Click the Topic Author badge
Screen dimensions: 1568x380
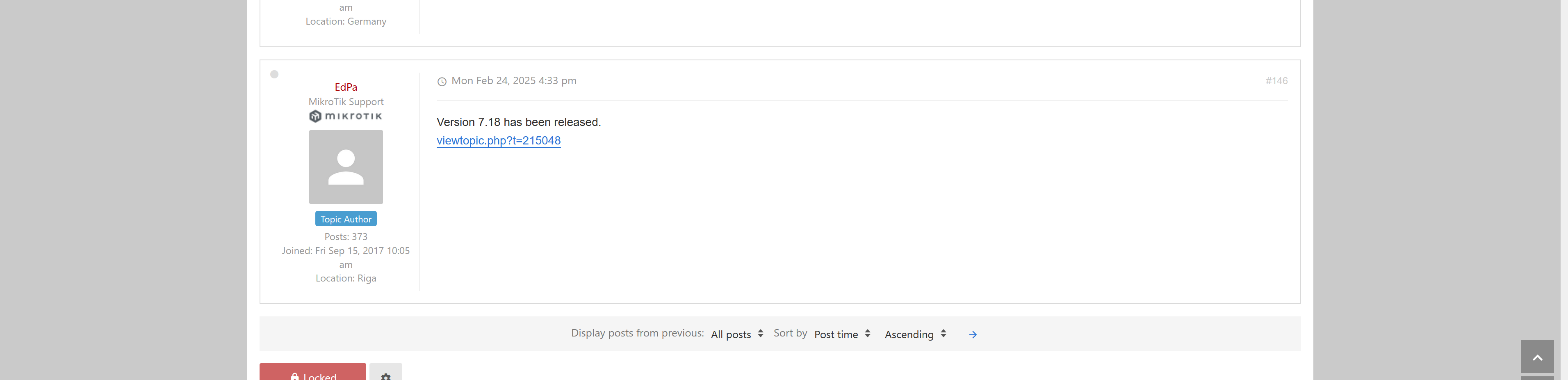[x=345, y=219]
